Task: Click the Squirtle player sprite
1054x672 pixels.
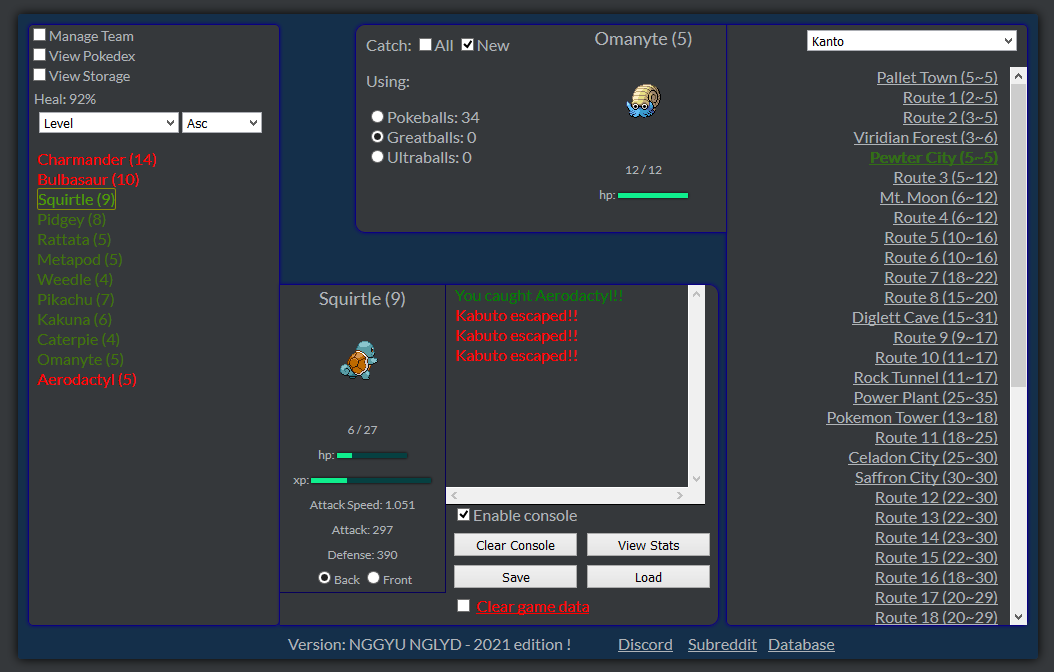Action: pos(359,360)
